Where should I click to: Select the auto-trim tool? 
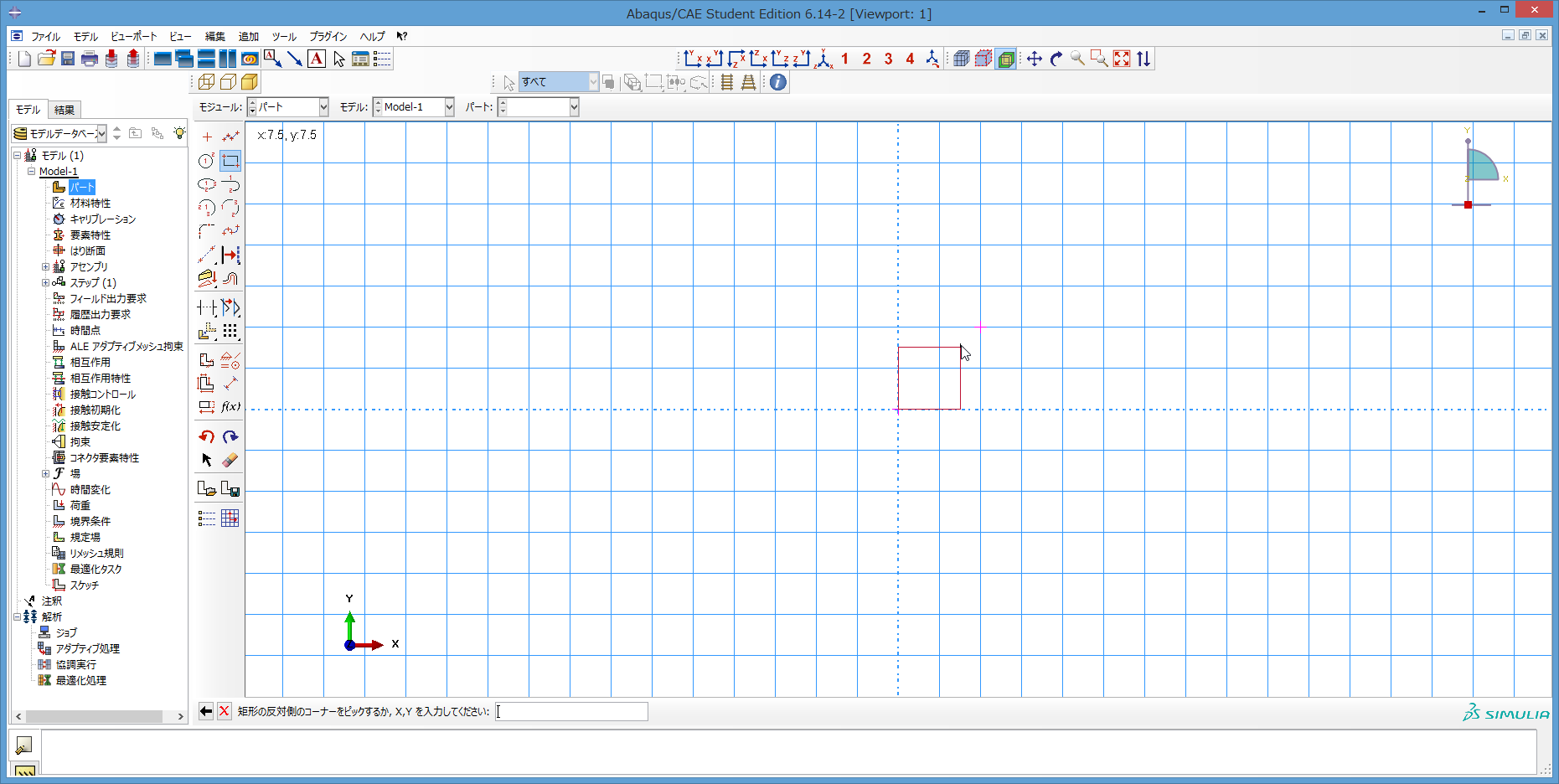coord(207,308)
